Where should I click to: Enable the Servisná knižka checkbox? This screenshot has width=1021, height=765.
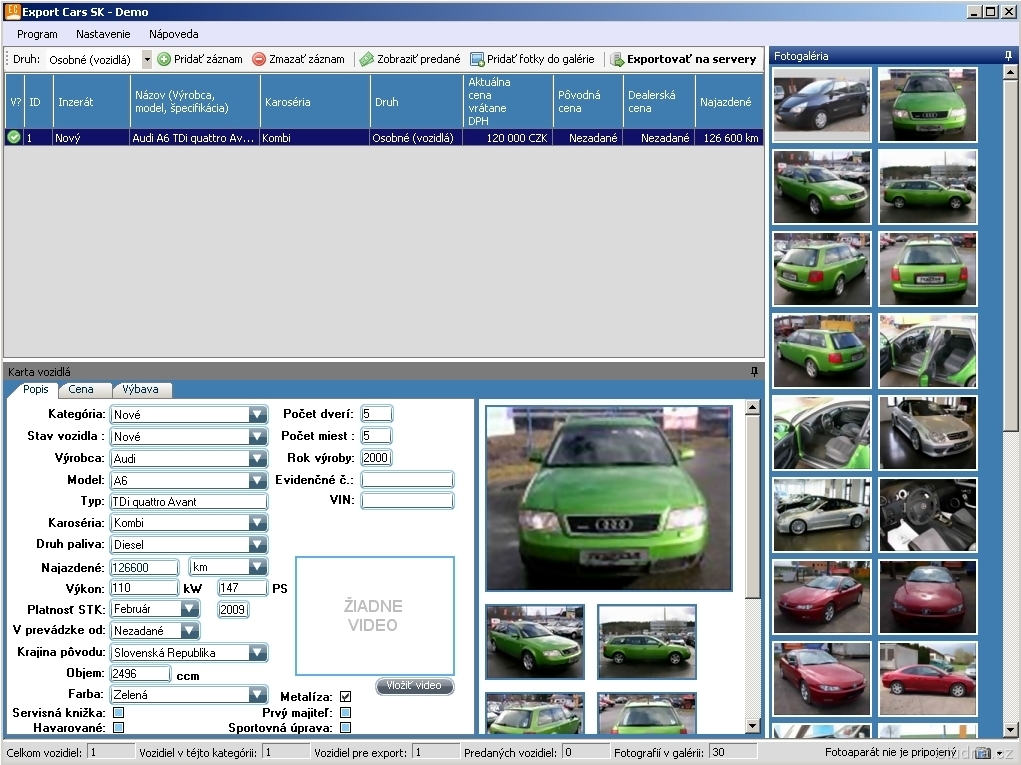pyautogui.click(x=118, y=712)
